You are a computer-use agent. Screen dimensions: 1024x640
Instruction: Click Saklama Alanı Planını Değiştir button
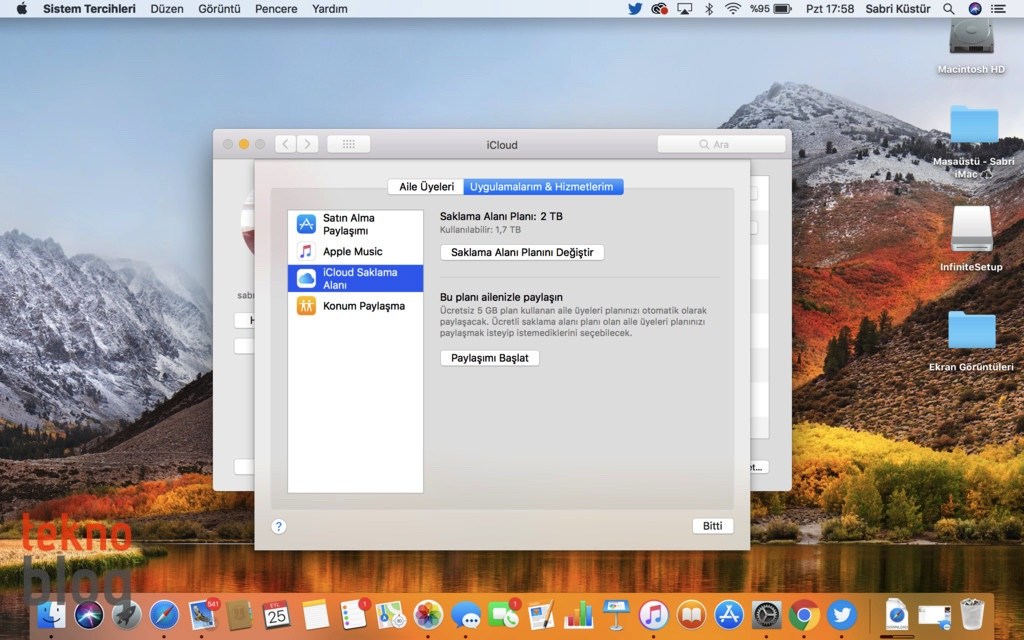point(522,252)
